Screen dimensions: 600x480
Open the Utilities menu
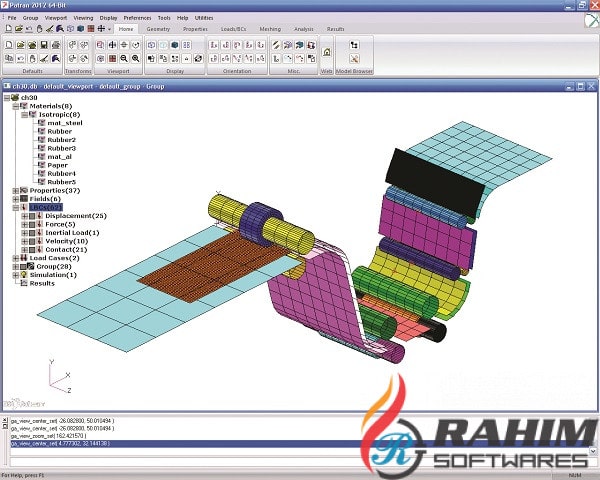[x=204, y=18]
